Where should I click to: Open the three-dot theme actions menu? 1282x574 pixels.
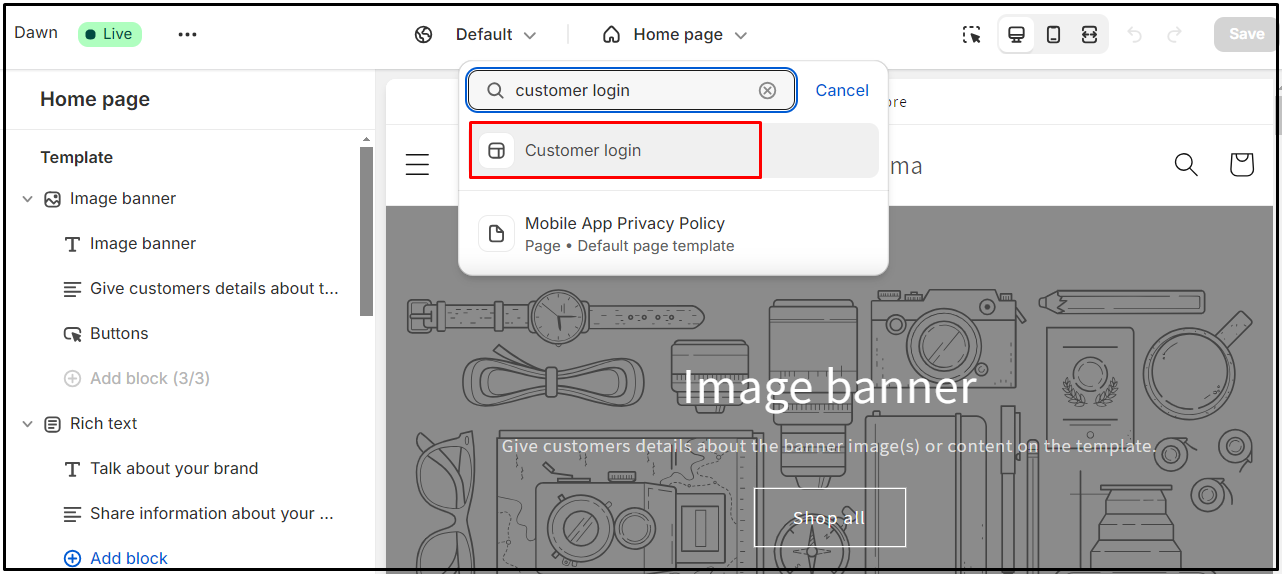(187, 34)
